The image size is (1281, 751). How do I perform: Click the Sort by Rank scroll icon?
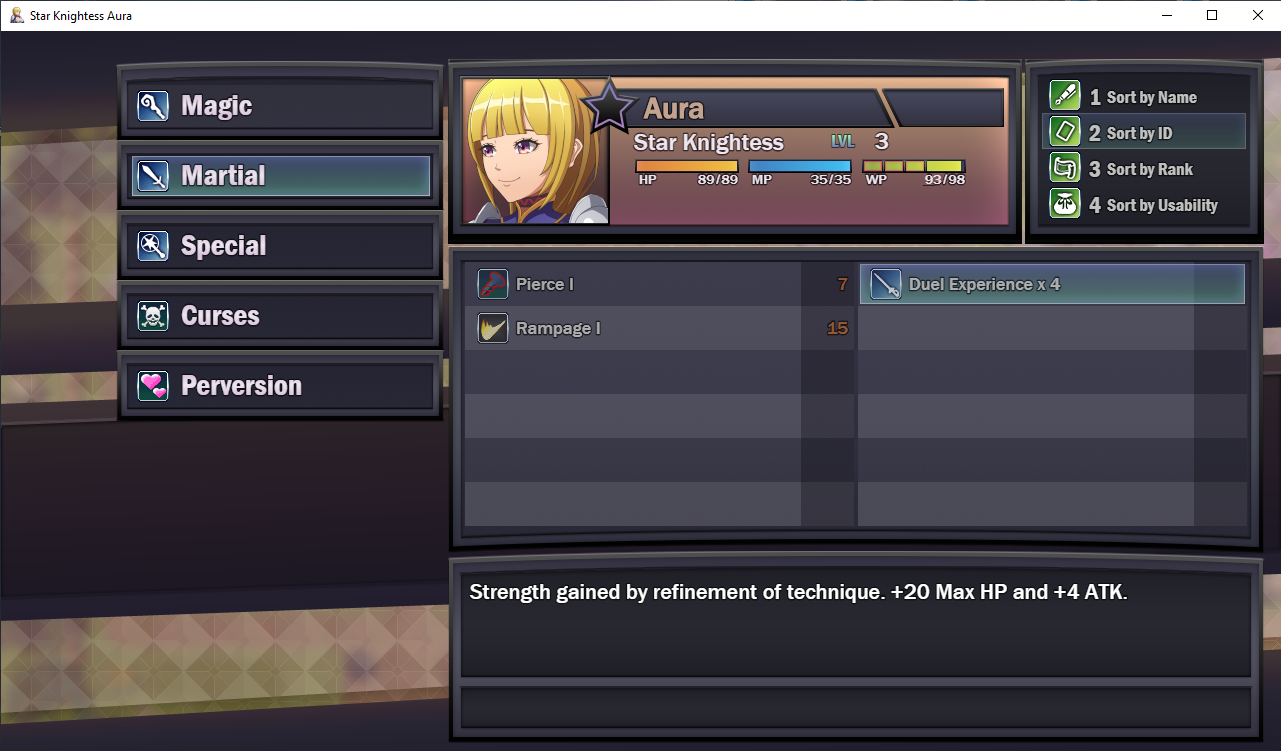(x=1065, y=168)
